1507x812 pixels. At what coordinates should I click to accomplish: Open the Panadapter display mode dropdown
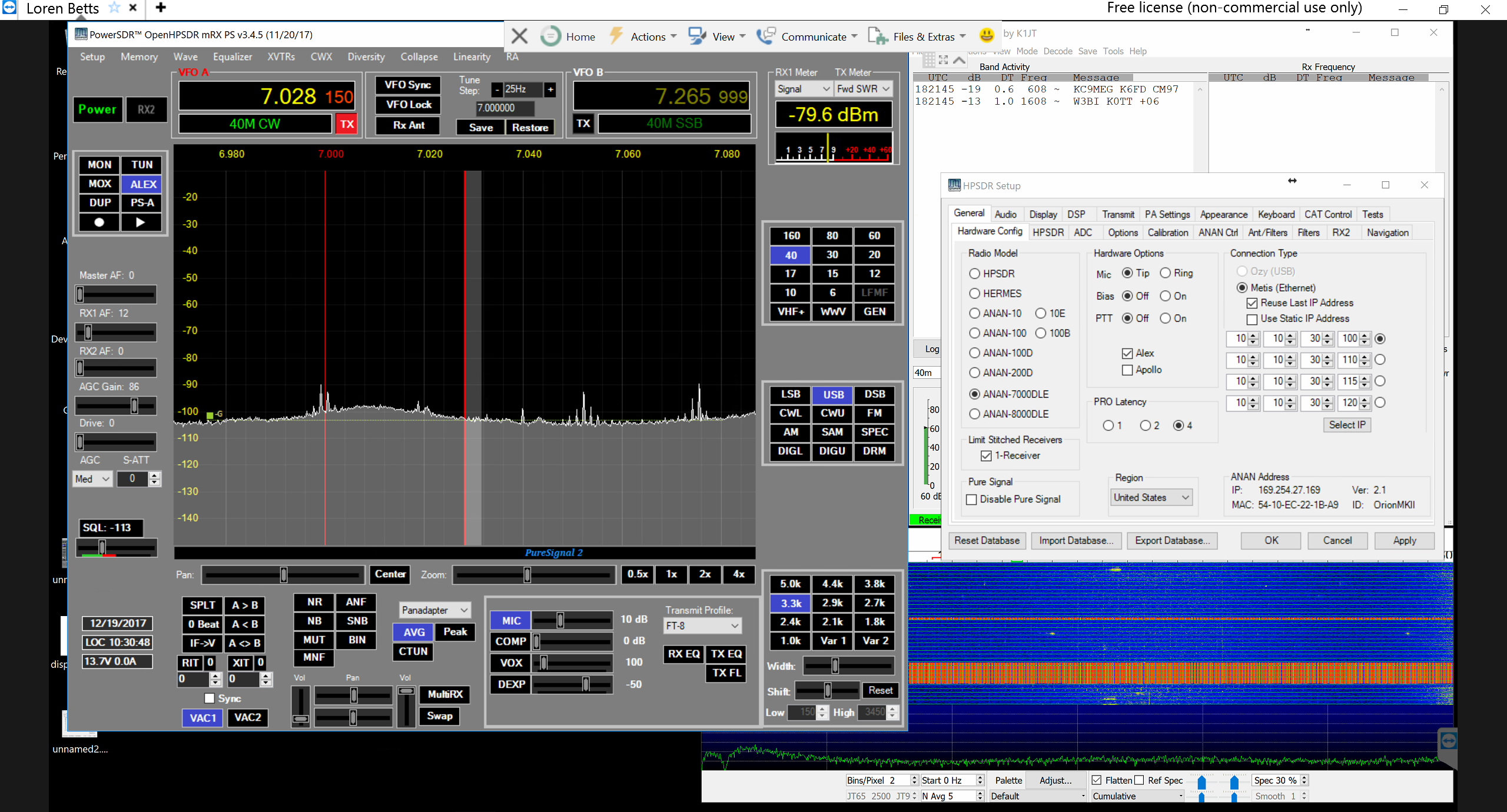coord(434,610)
